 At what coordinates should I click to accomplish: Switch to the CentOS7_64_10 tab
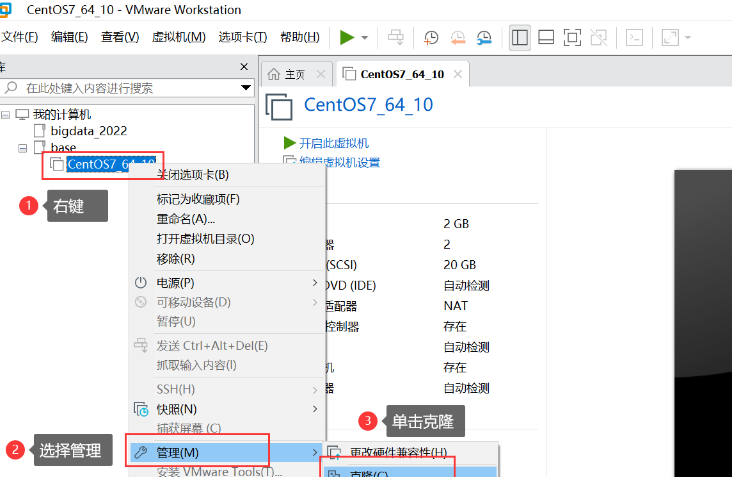tap(402, 74)
